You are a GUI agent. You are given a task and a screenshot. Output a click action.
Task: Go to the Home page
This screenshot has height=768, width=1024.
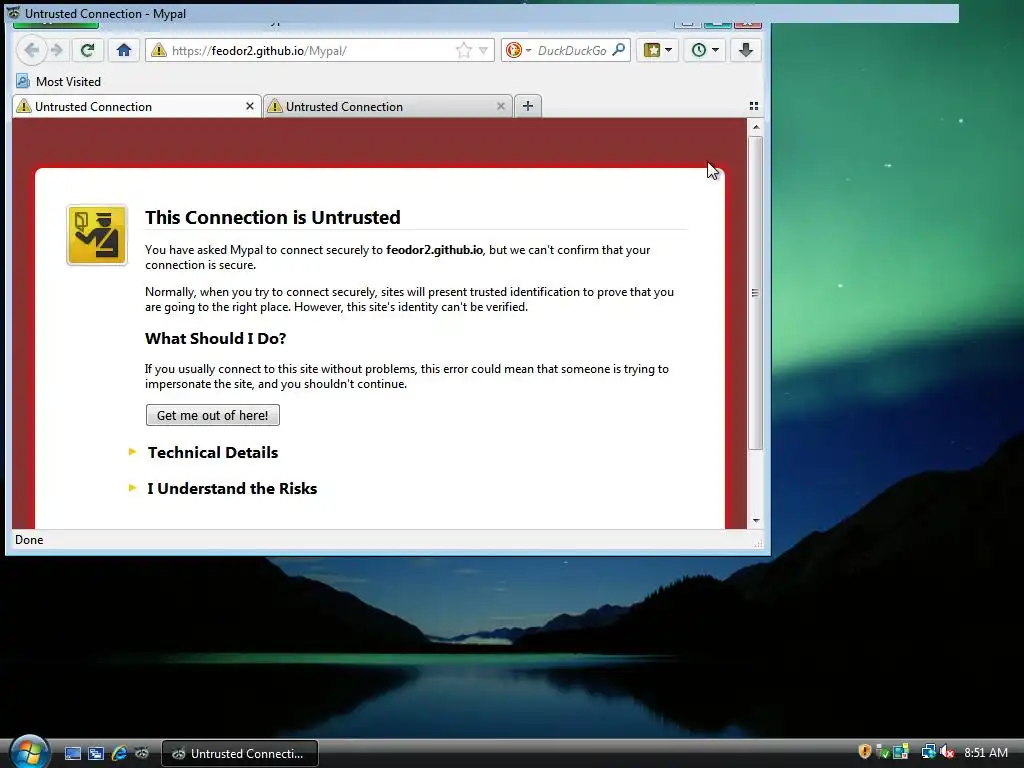pyautogui.click(x=123, y=50)
